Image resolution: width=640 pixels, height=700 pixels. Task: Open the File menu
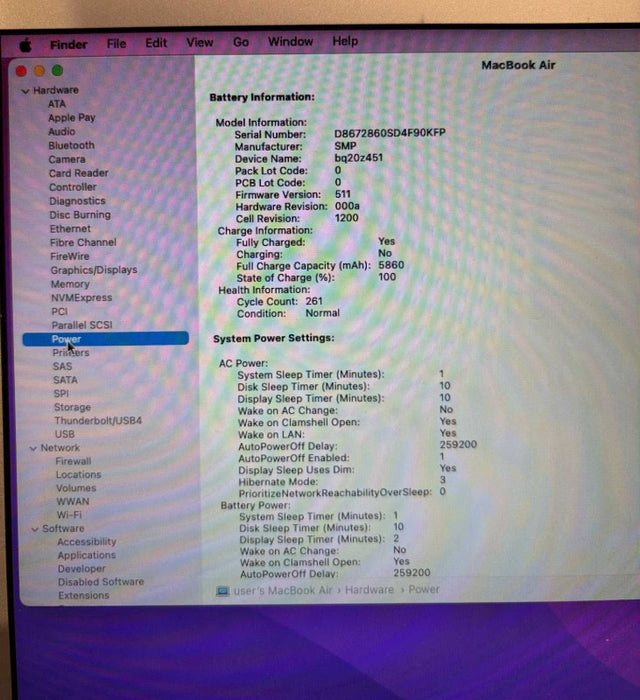(x=116, y=44)
